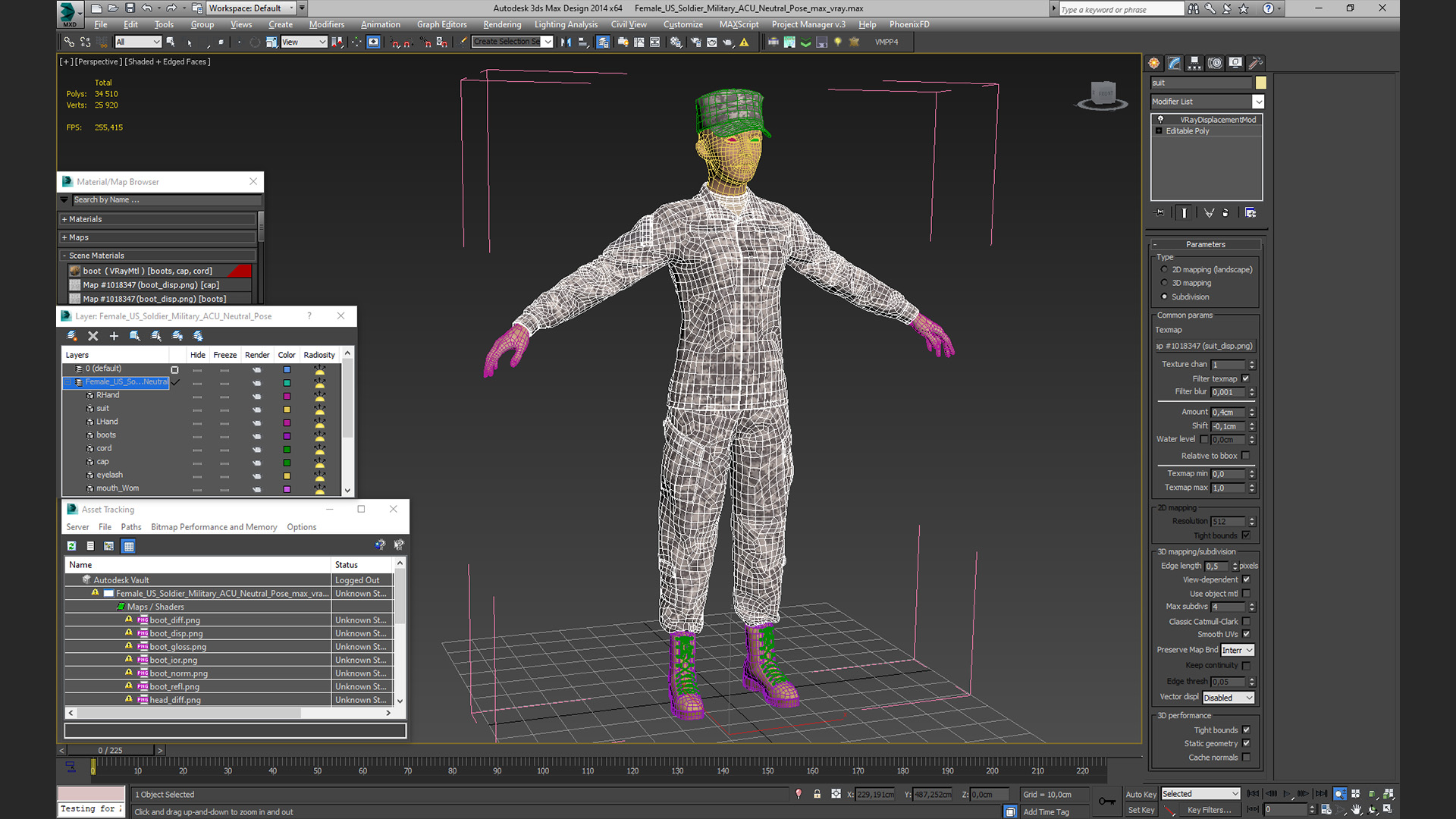
Task: Toggle Filter texmap checkbox
Action: pyautogui.click(x=1245, y=378)
